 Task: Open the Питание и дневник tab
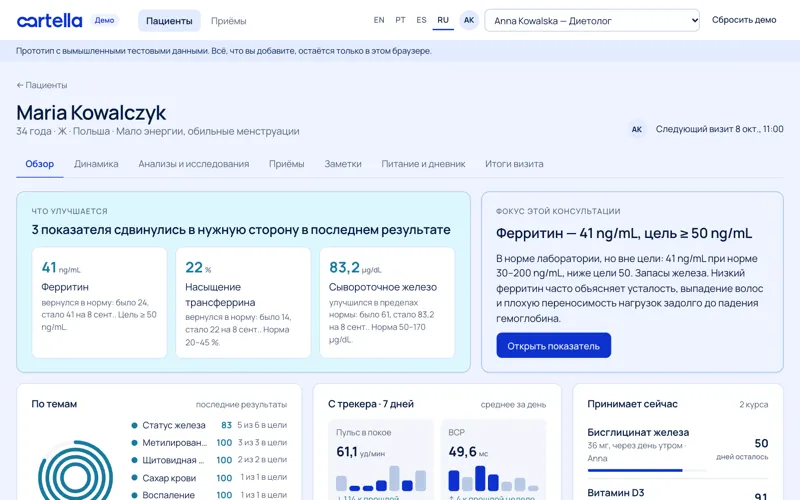423,164
